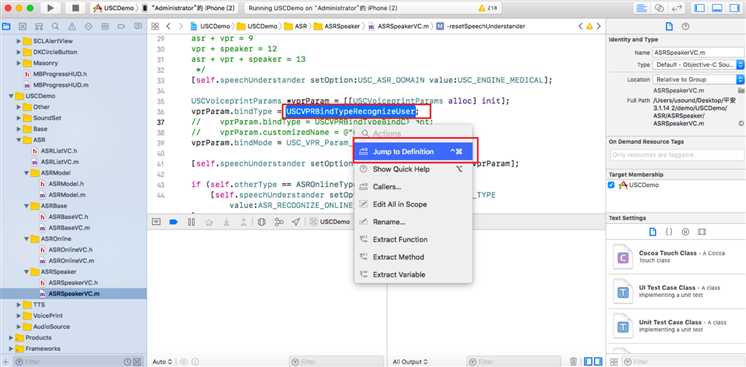The height and width of the screenshot is (367, 746).
Task: Expand the AudioSource folder
Action: (19, 327)
